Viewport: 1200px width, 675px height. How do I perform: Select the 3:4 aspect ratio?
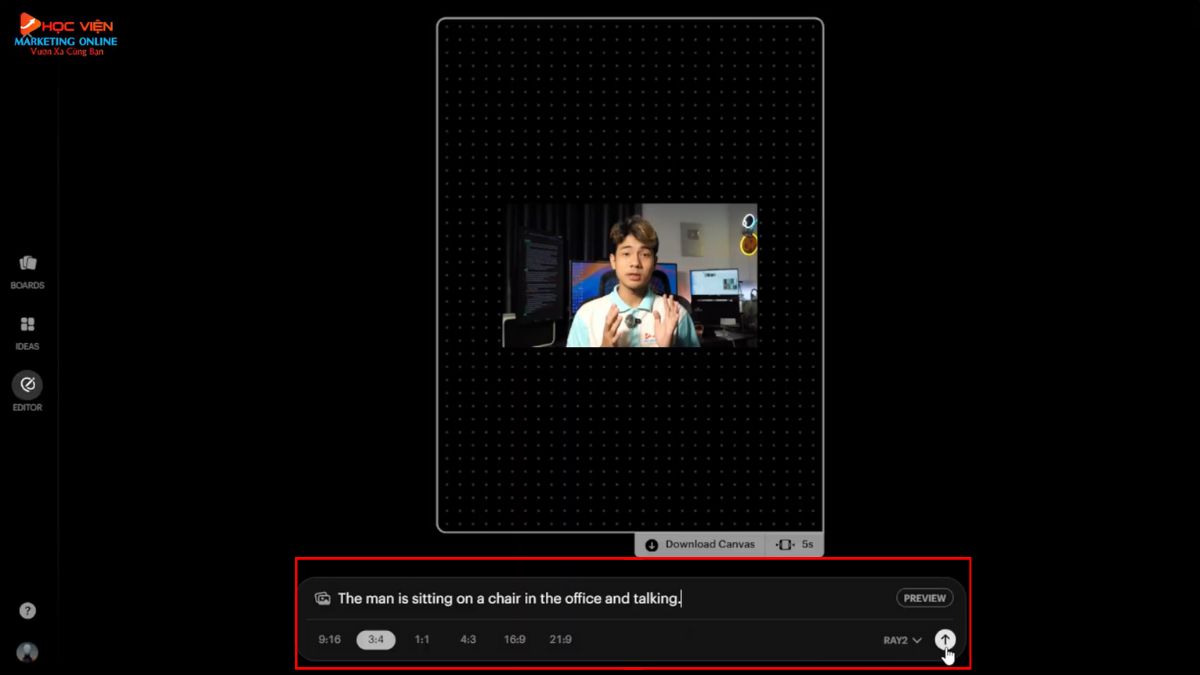click(x=376, y=639)
